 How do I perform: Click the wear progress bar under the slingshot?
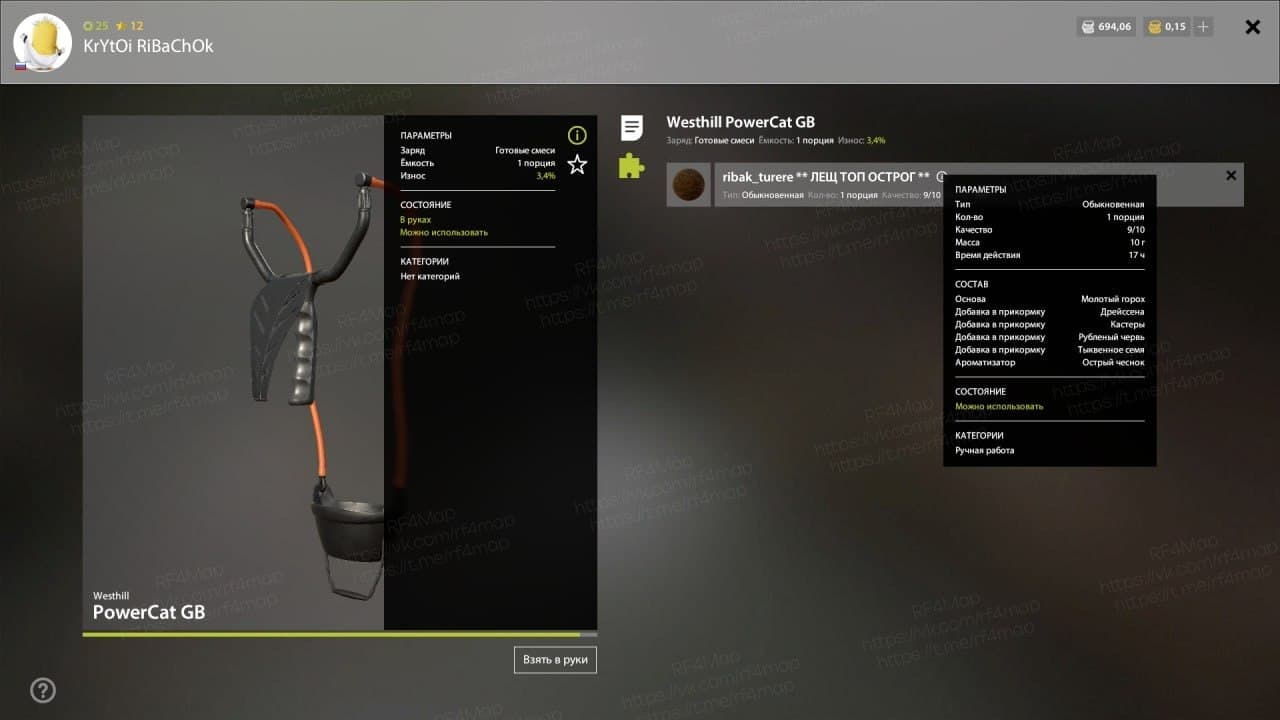tap(340, 634)
